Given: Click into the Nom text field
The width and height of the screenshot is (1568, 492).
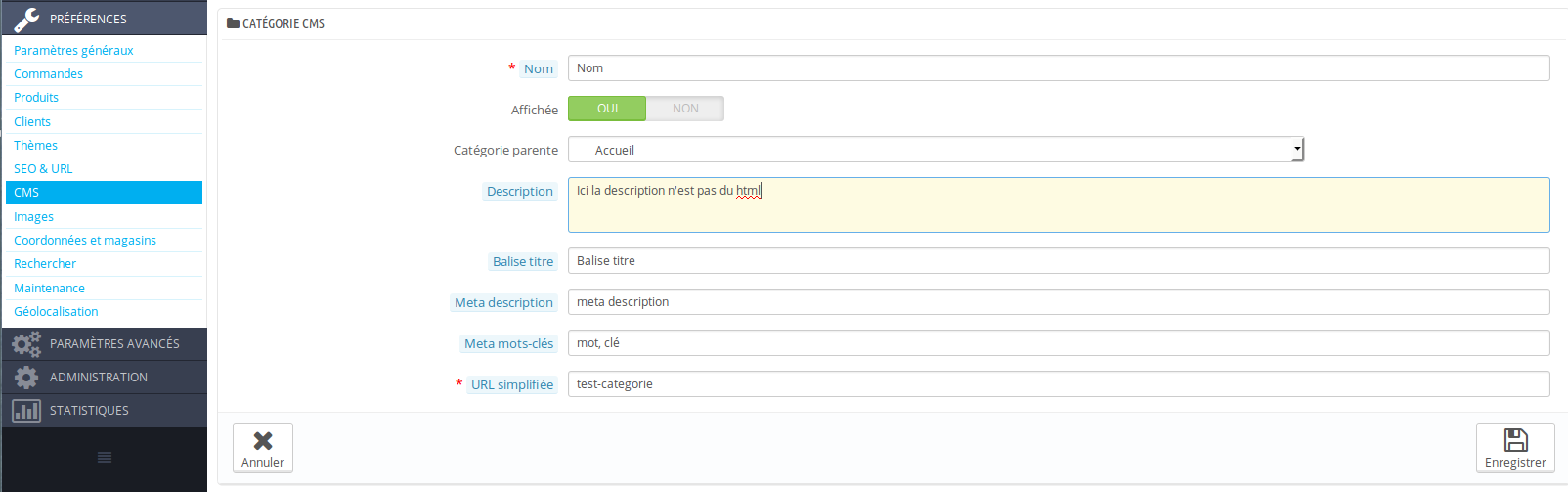Looking at the screenshot, I should pos(1058,68).
